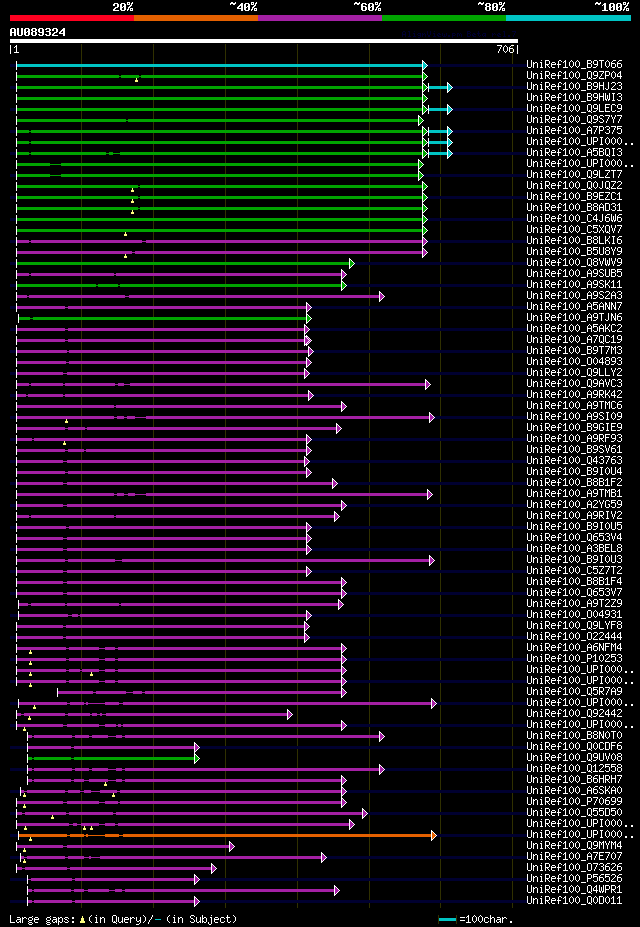
Task: Click the arrowhead ending the UniRef100_A9SI09 alignment
Action: point(432,417)
